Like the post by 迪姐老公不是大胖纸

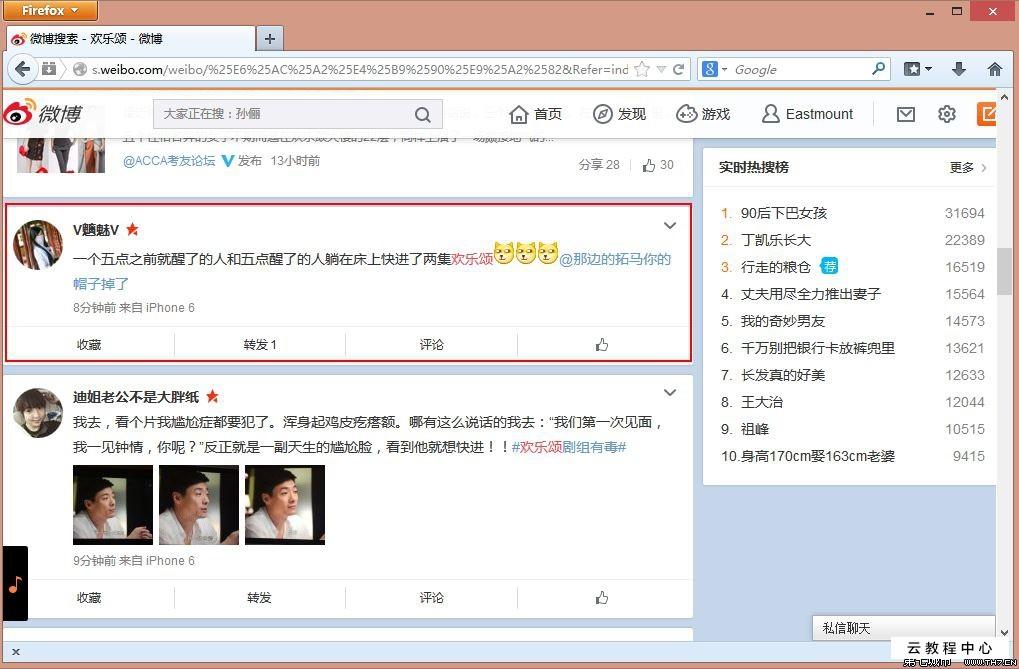[602, 598]
